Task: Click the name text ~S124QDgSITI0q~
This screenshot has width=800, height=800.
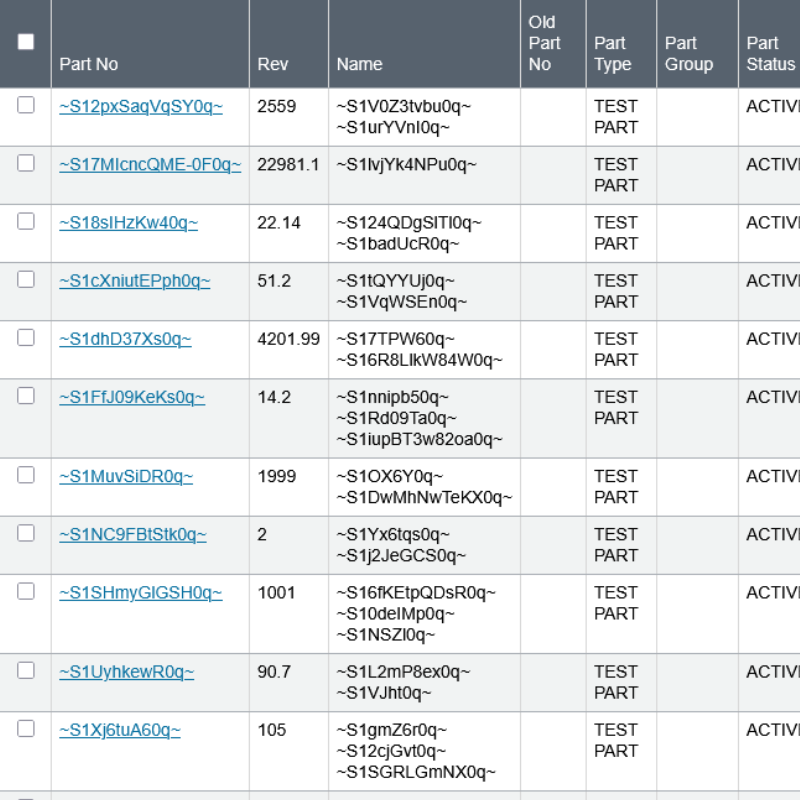Action: [409, 223]
